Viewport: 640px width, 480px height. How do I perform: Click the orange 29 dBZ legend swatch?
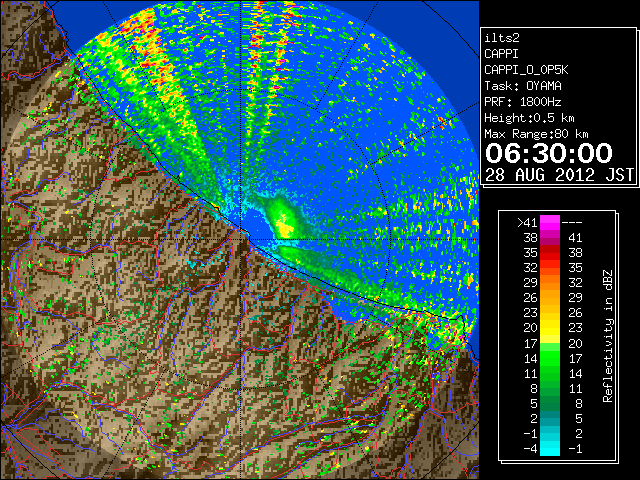coord(550,282)
